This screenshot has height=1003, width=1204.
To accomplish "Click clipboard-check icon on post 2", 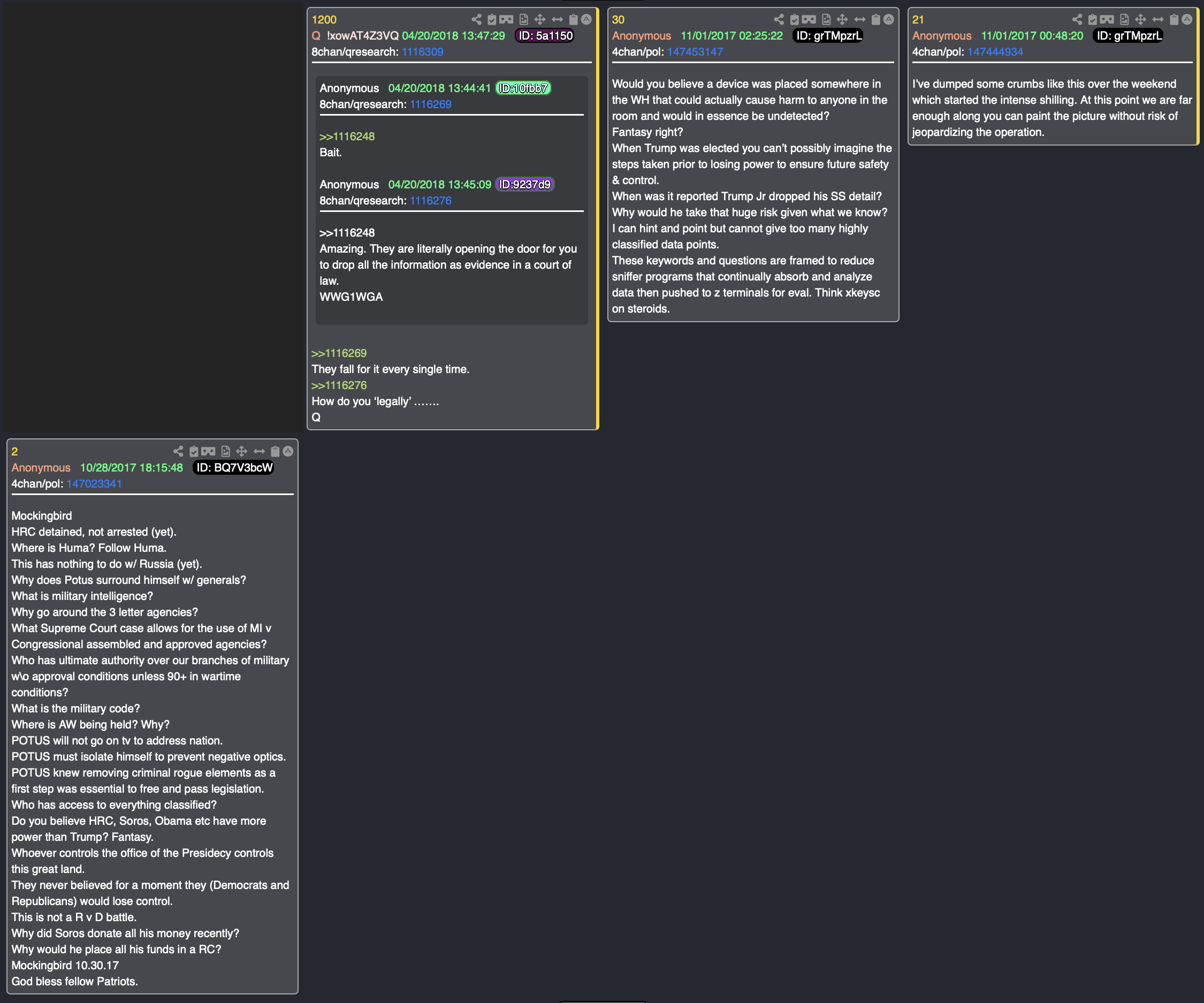I will point(193,451).
